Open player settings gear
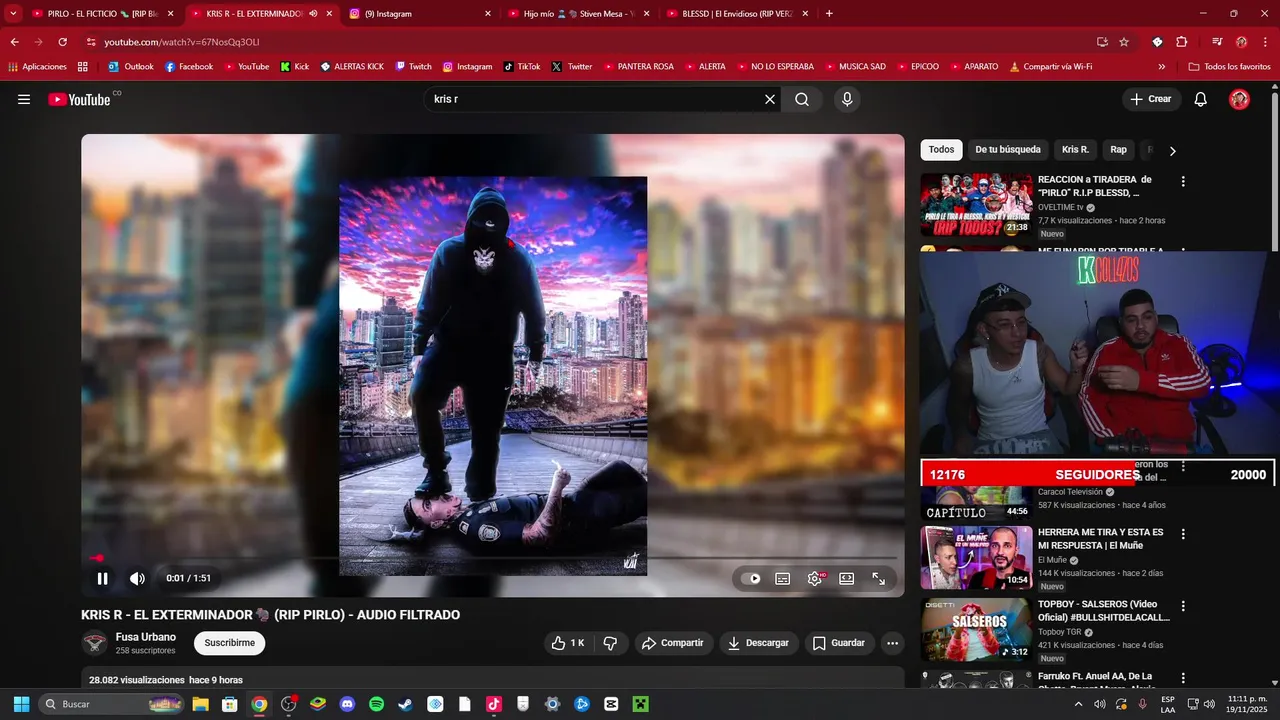This screenshot has height=720, width=1280. [x=815, y=578]
